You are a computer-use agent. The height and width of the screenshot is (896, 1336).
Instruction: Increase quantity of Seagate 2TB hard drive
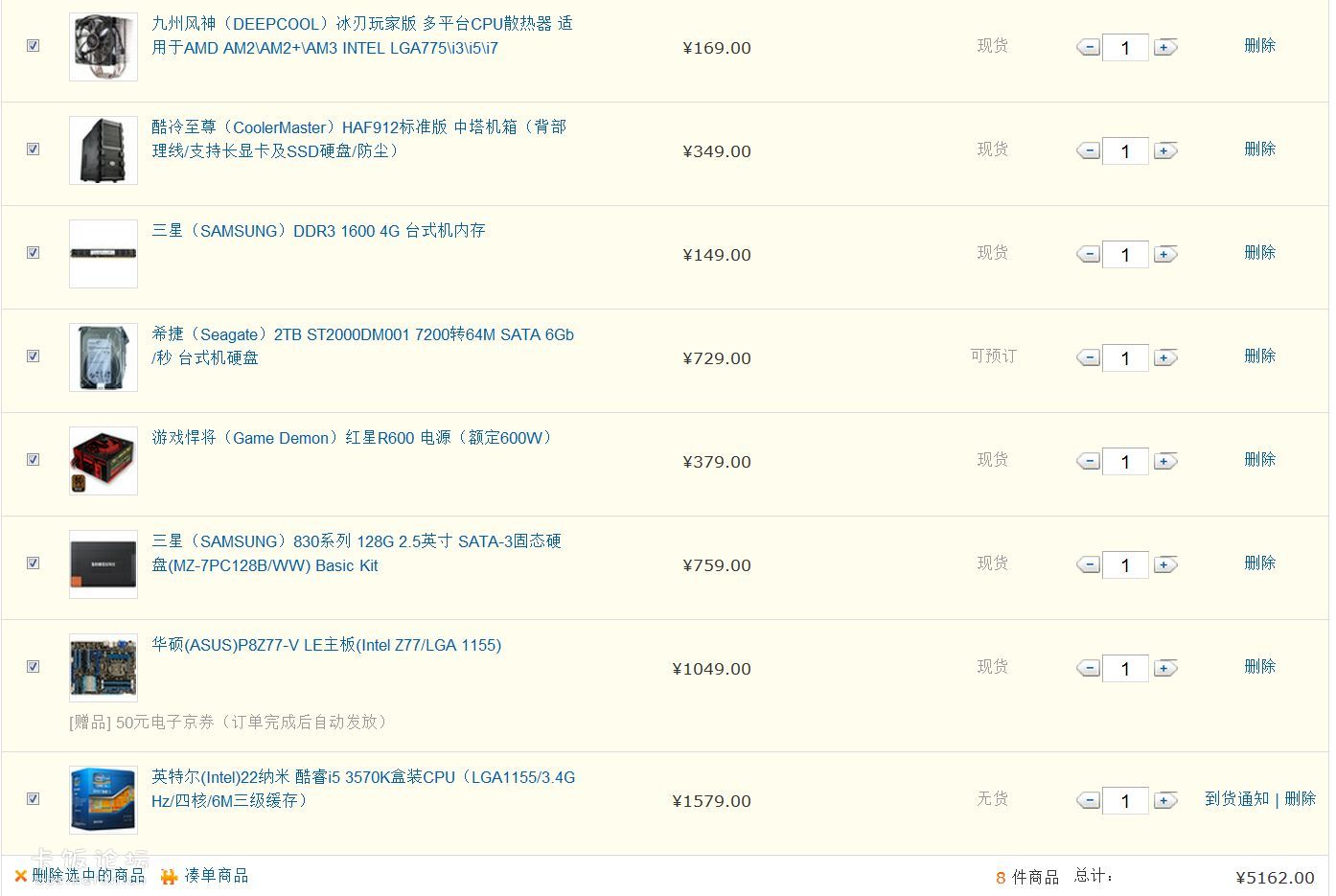[1165, 357]
